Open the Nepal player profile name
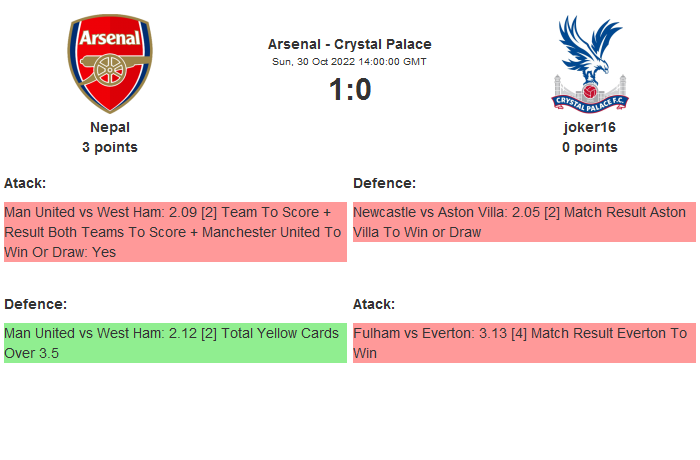Image resolution: width=700 pixels, height=460 pixels. pyautogui.click(x=110, y=127)
